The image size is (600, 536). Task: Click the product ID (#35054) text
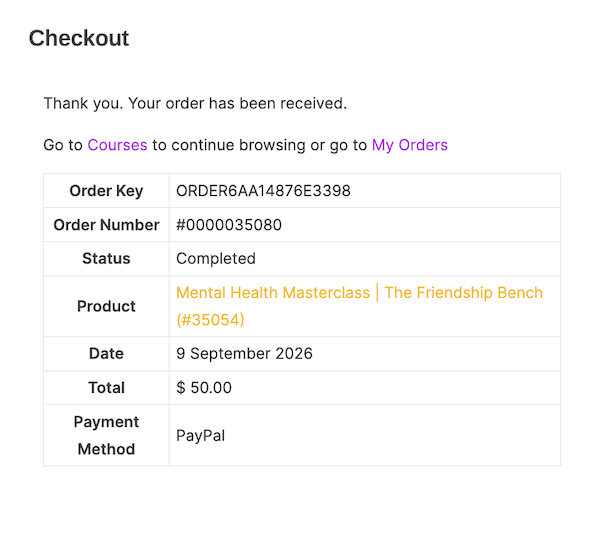[210, 320]
